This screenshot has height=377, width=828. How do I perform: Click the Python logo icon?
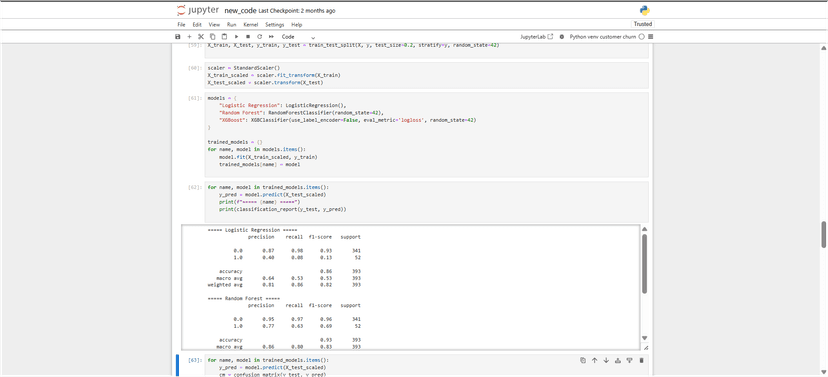tap(644, 10)
